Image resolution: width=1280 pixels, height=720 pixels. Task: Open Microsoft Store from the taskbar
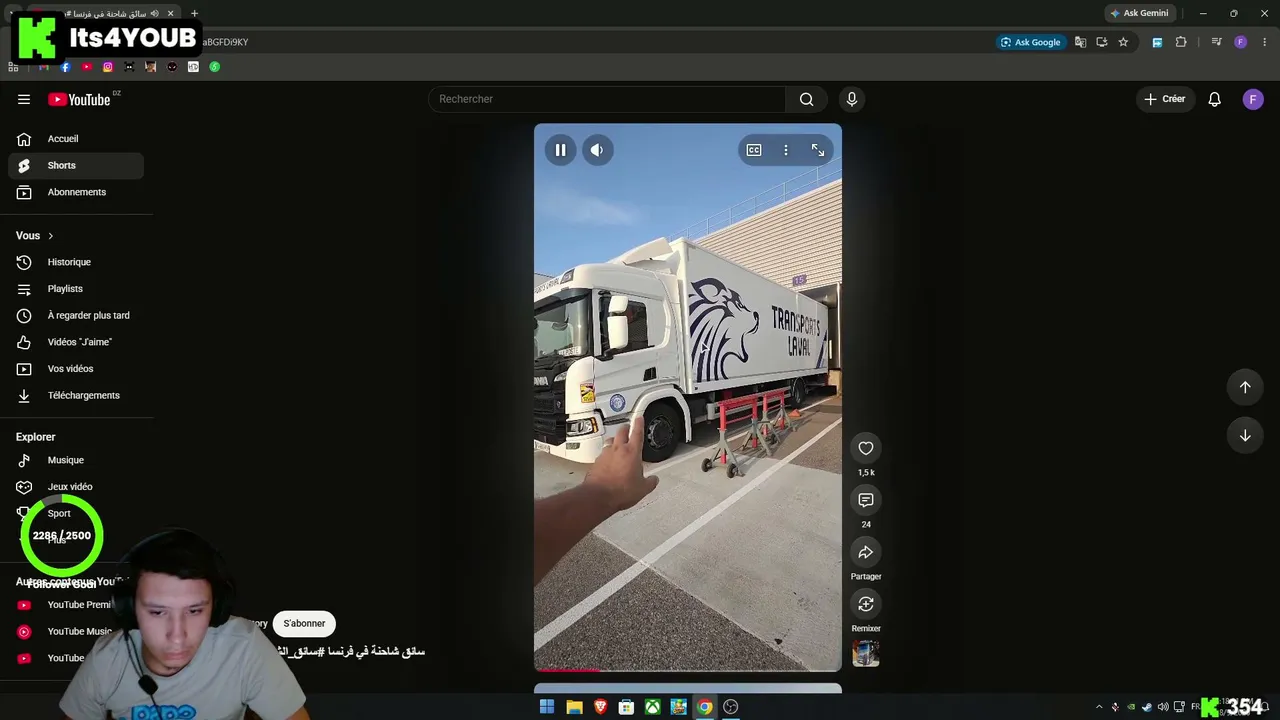pos(626,707)
